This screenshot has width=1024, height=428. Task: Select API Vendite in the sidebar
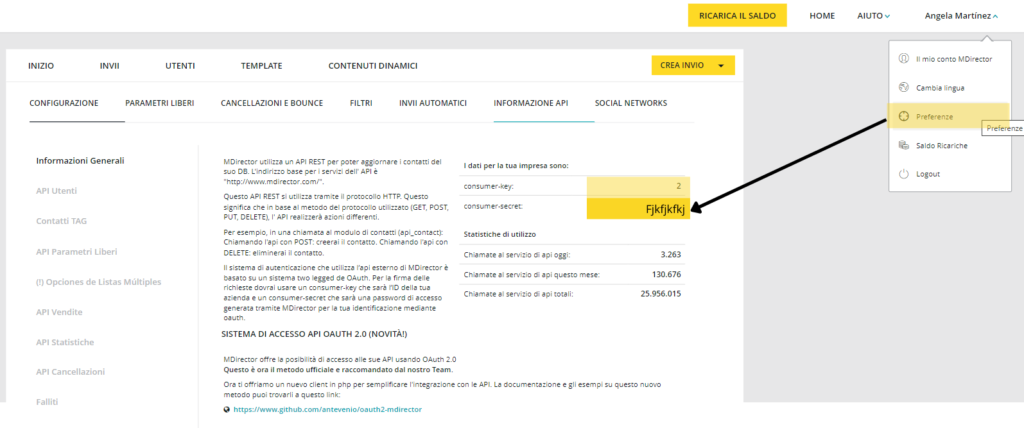pos(59,312)
